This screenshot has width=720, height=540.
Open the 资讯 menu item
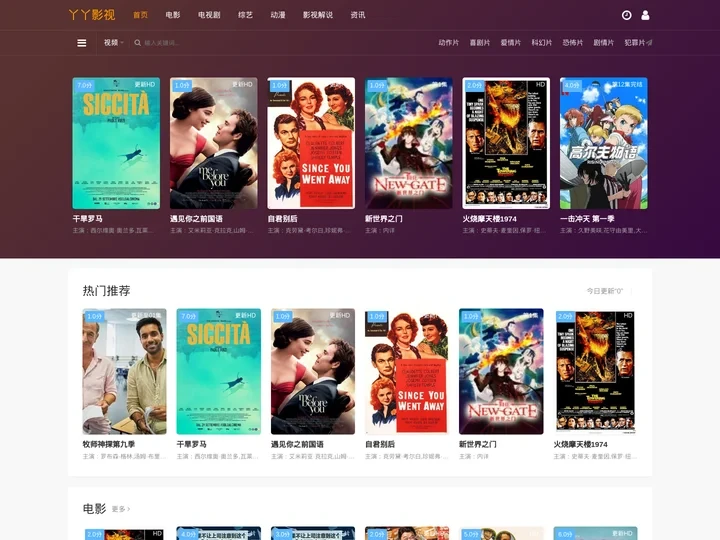[x=358, y=15]
